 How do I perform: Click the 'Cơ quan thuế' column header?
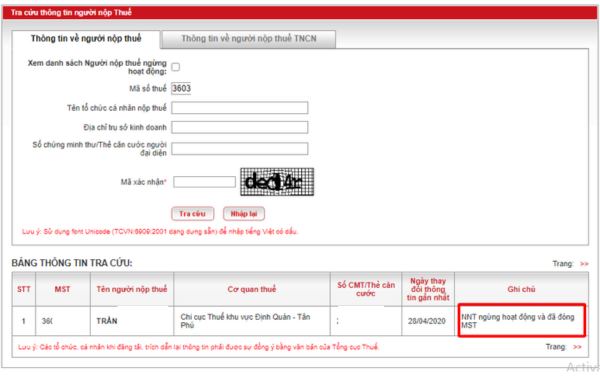(x=252, y=289)
